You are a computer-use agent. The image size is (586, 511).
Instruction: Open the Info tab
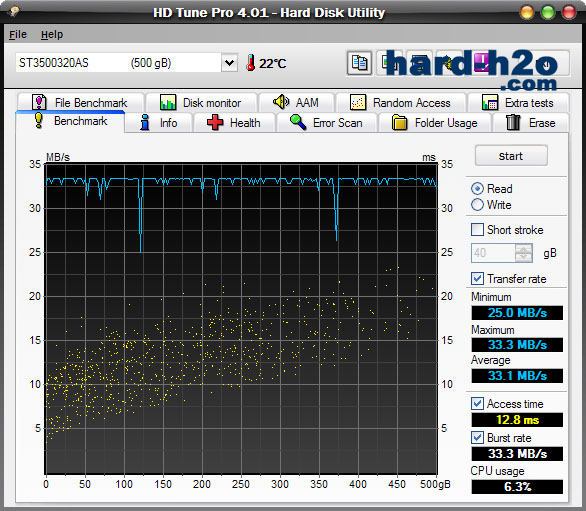pos(158,123)
